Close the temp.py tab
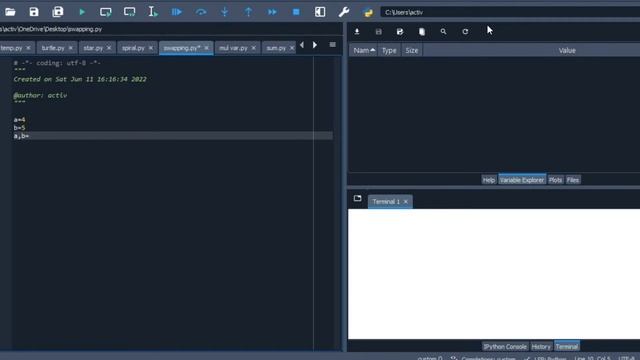Image resolution: width=640 pixels, height=360 pixels. [x=28, y=48]
